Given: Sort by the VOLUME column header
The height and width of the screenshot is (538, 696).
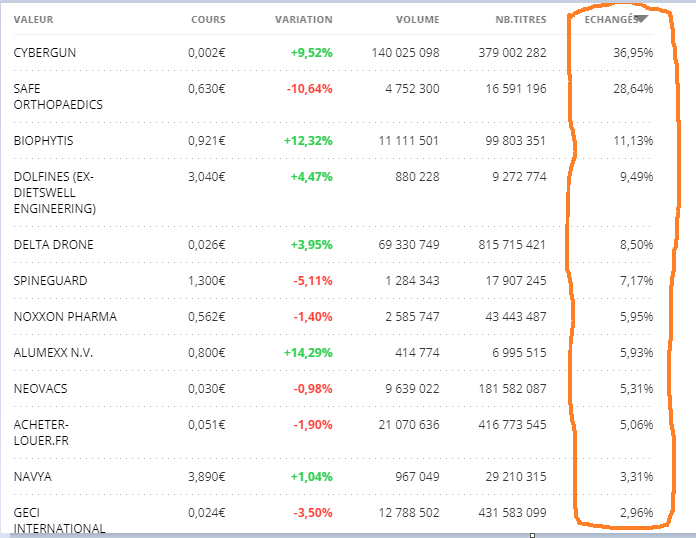Looking at the screenshot, I should click(x=418, y=20).
